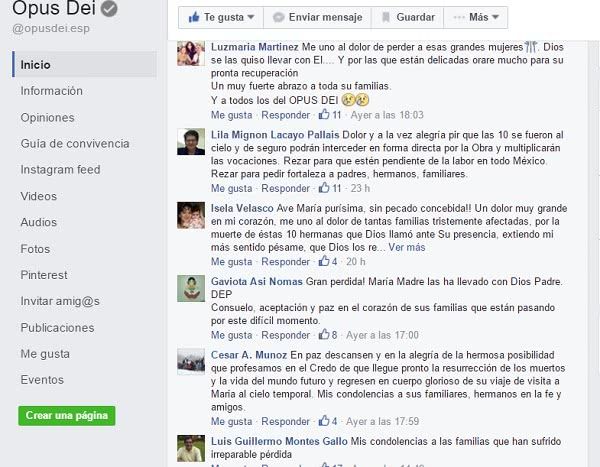Click the verified badge next to Opus Dei
Screen dimensions: 600x467
(x=109, y=9)
